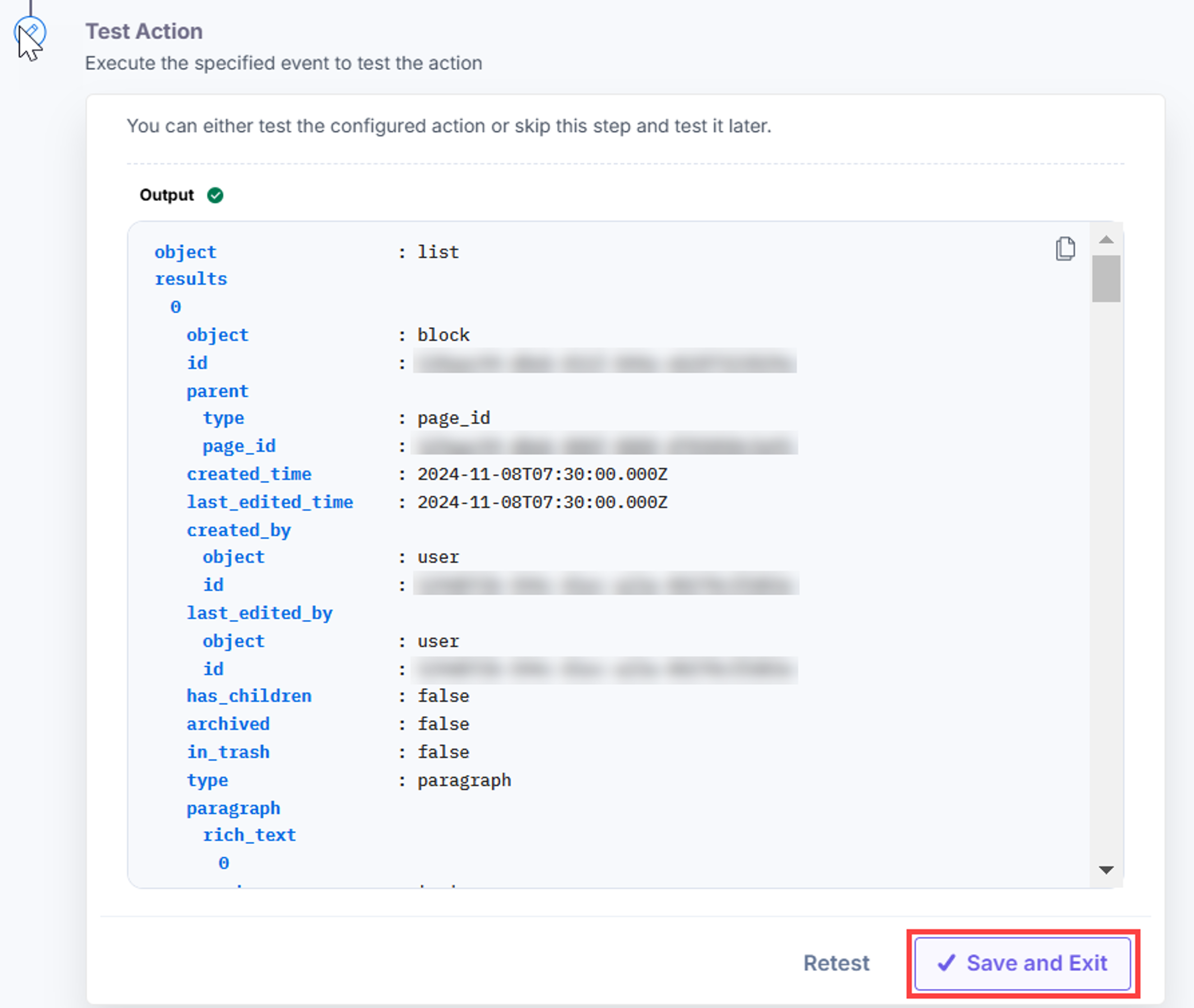Click the 'has_children' key
The height and width of the screenshot is (1008, 1194).
249,696
